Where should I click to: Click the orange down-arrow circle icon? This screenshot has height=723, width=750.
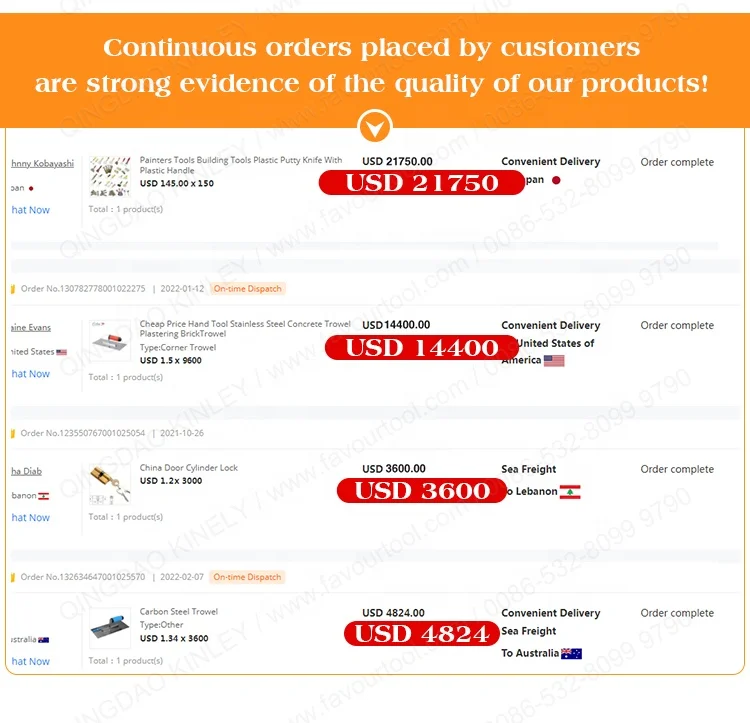point(375,126)
